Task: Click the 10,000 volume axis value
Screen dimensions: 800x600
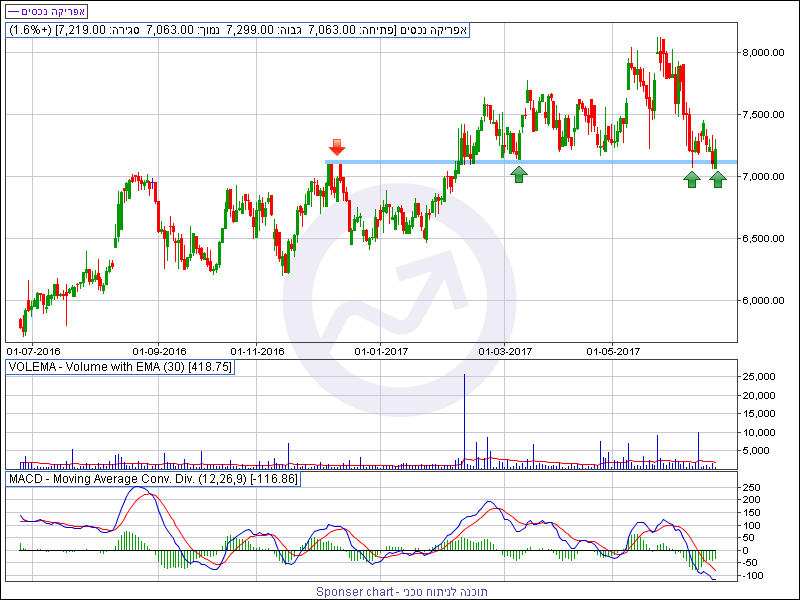Action: pos(758,433)
